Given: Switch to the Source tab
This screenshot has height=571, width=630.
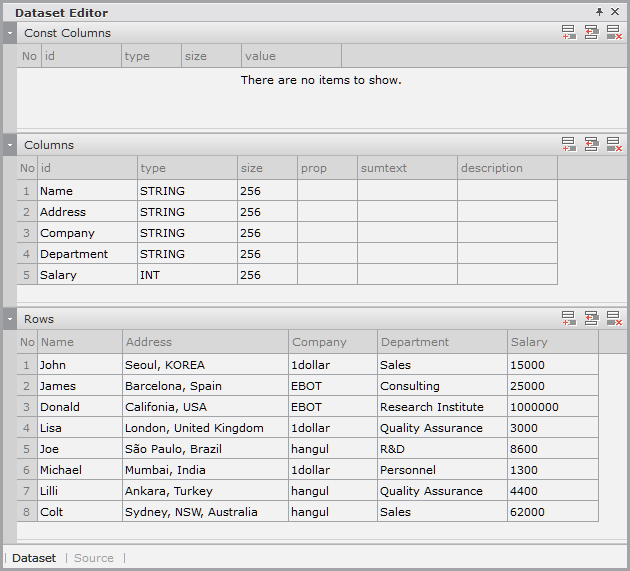Looking at the screenshot, I should click(x=94, y=558).
